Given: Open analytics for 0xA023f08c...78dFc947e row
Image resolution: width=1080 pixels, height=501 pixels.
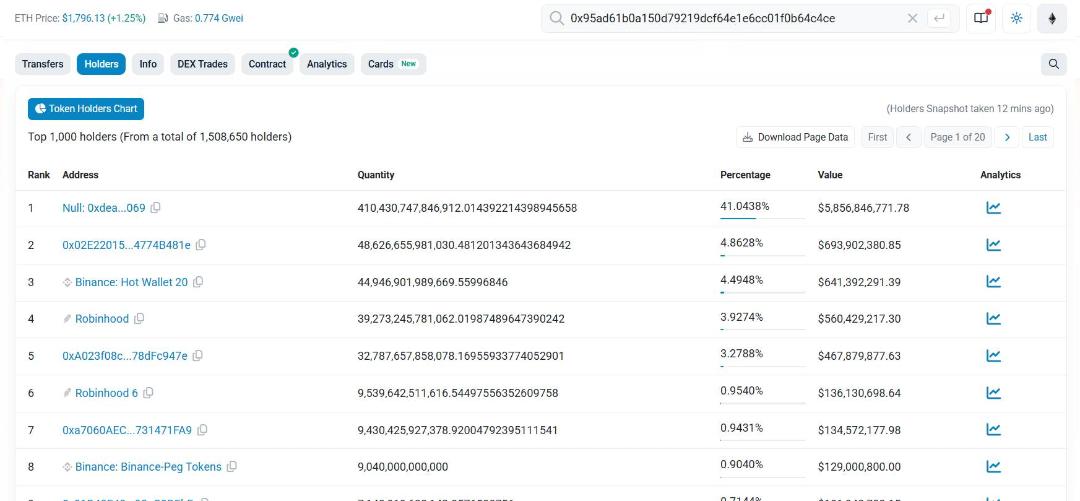Looking at the screenshot, I should pyautogui.click(x=993, y=356).
